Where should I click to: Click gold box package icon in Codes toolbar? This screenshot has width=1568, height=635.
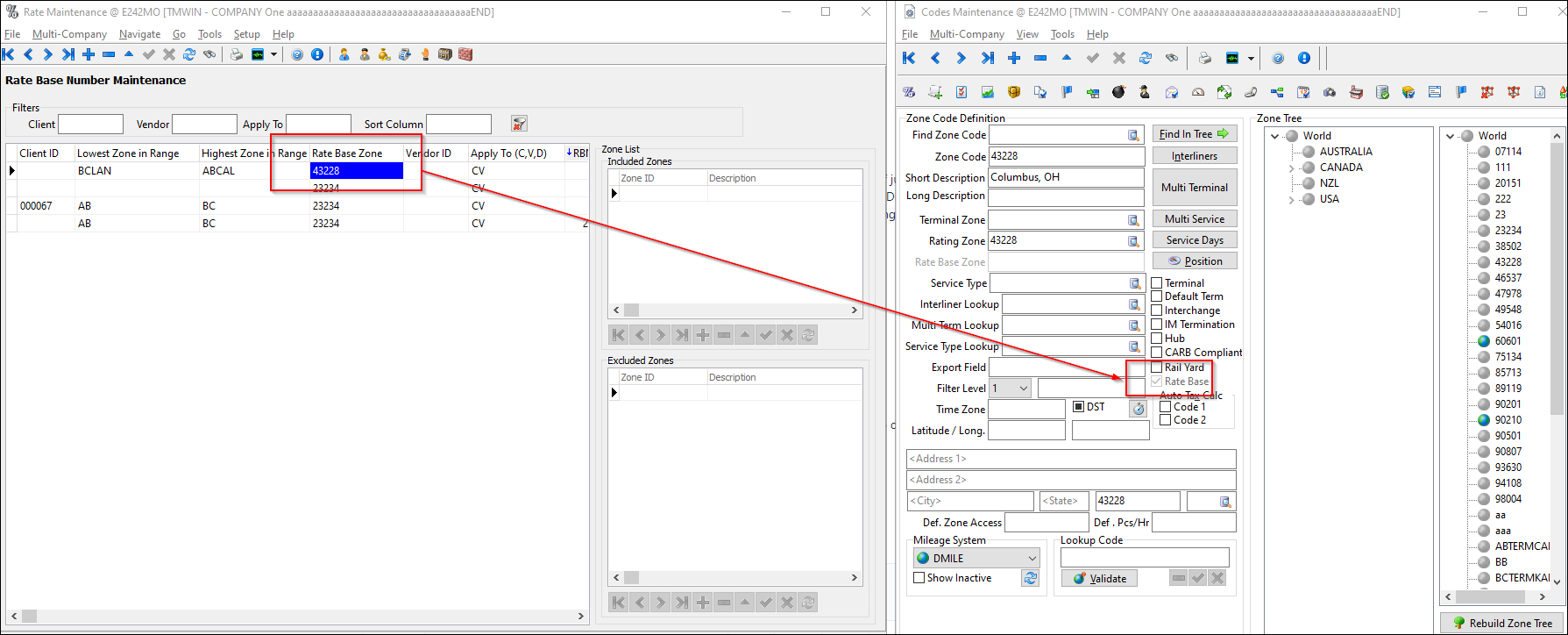click(1014, 92)
